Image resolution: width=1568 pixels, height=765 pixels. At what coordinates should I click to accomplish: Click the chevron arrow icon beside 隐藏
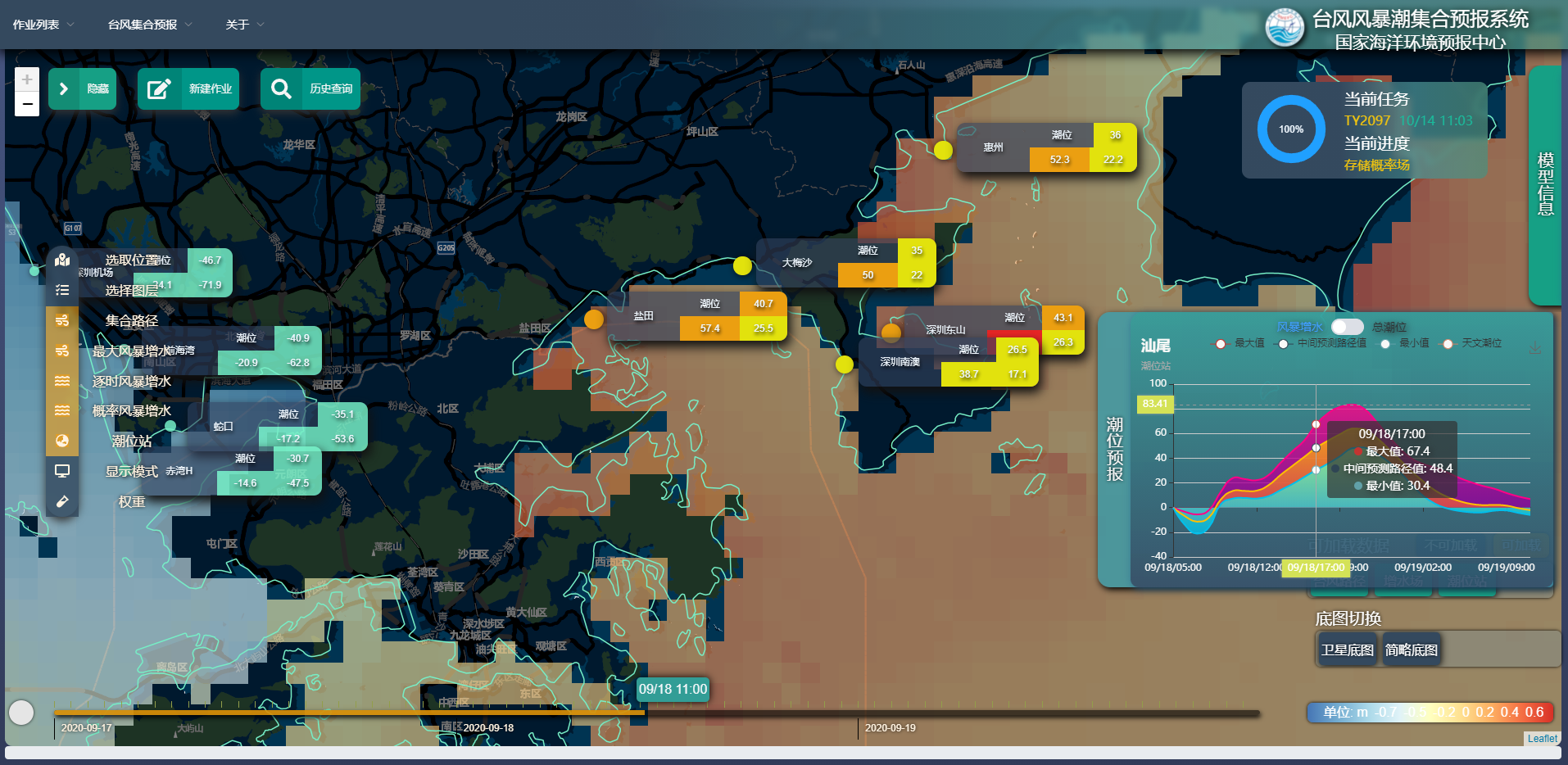pyautogui.click(x=64, y=88)
